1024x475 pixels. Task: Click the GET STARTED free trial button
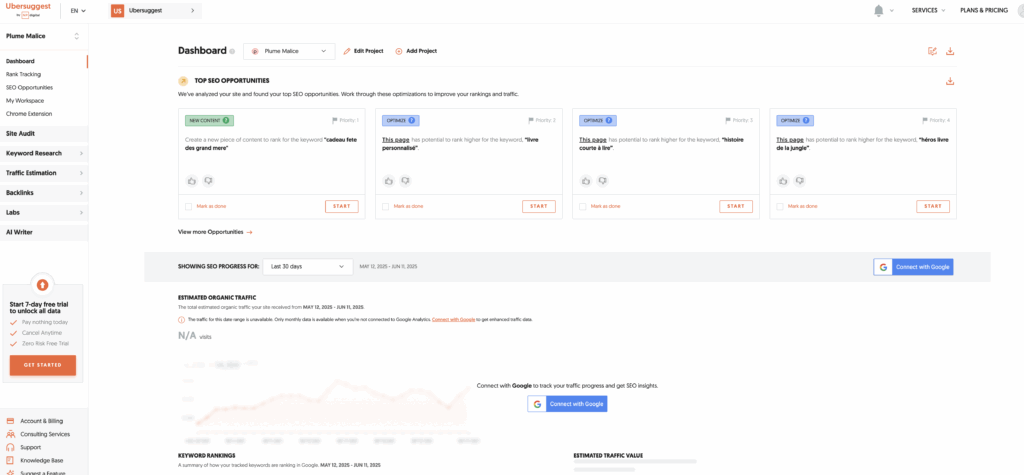[42, 365]
